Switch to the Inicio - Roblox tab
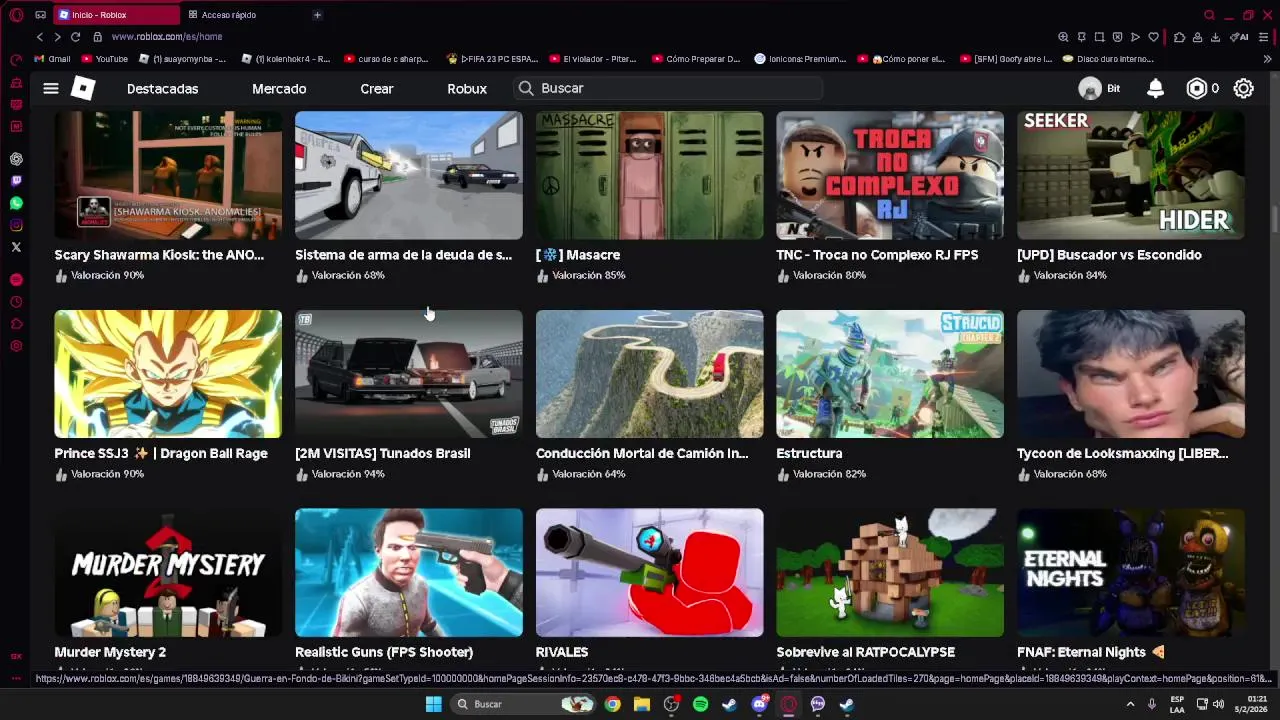The height and width of the screenshot is (720, 1280). click(116, 15)
